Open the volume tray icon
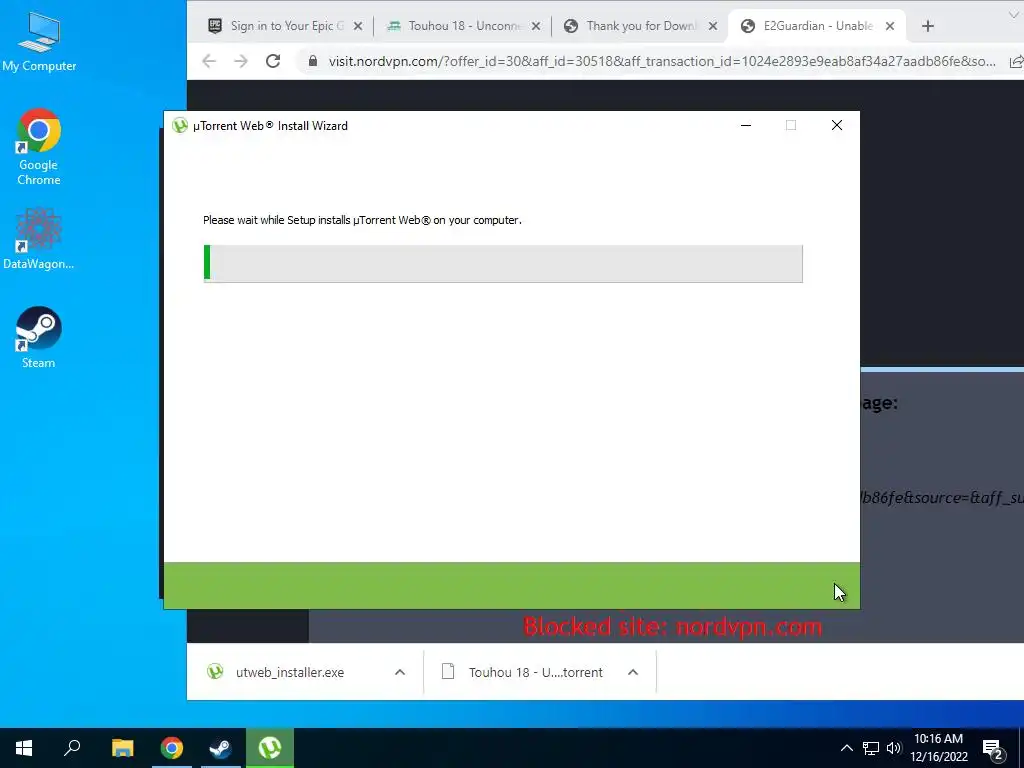This screenshot has width=1024, height=768. tap(894, 748)
